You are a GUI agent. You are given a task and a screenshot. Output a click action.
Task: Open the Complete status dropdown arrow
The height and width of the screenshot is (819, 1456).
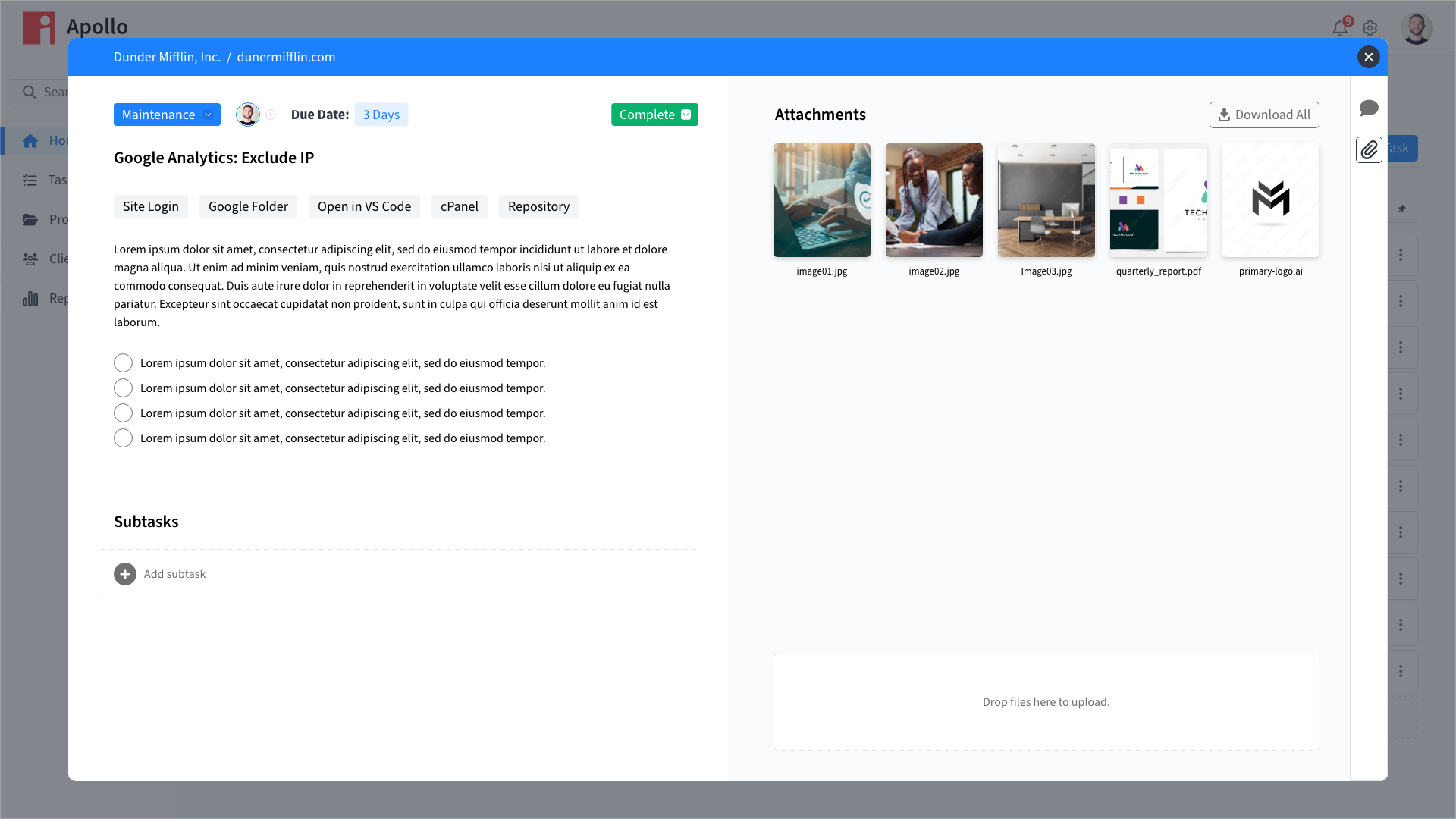coord(686,115)
